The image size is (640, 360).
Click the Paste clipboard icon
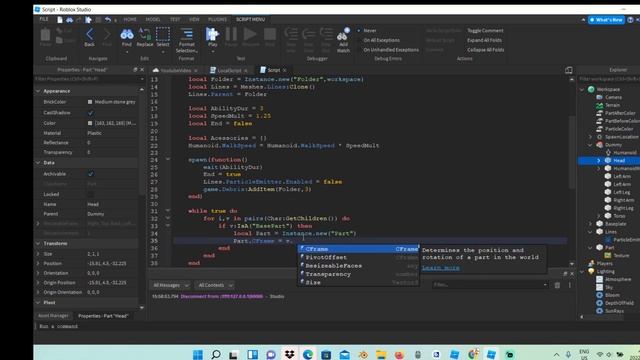45,35
